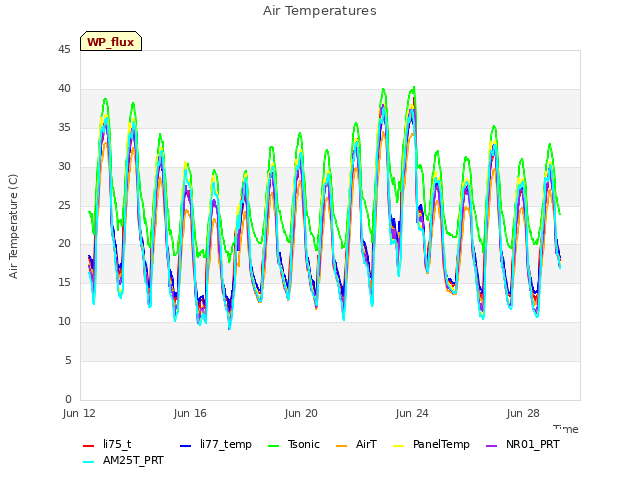This screenshot has height=480, width=640.
Task: Toggle NR01_PRT series in legend
Action: tap(523, 444)
